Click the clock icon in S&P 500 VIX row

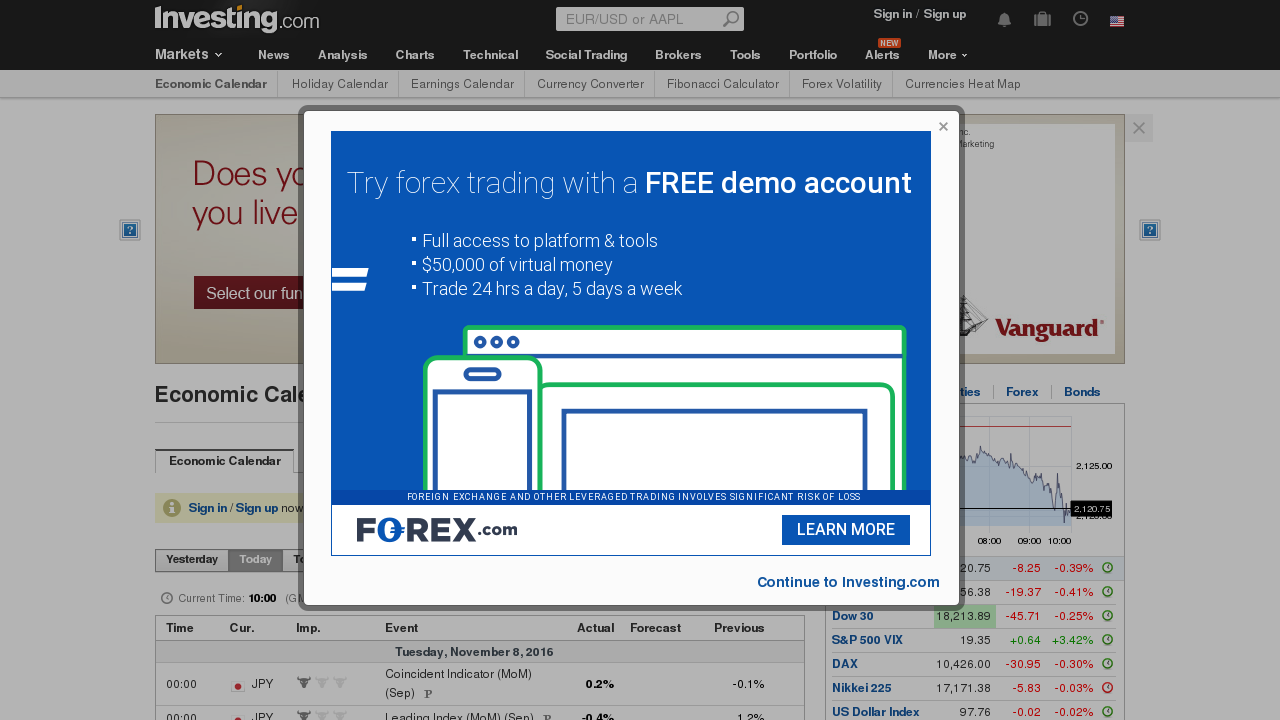pos(1107,640)
